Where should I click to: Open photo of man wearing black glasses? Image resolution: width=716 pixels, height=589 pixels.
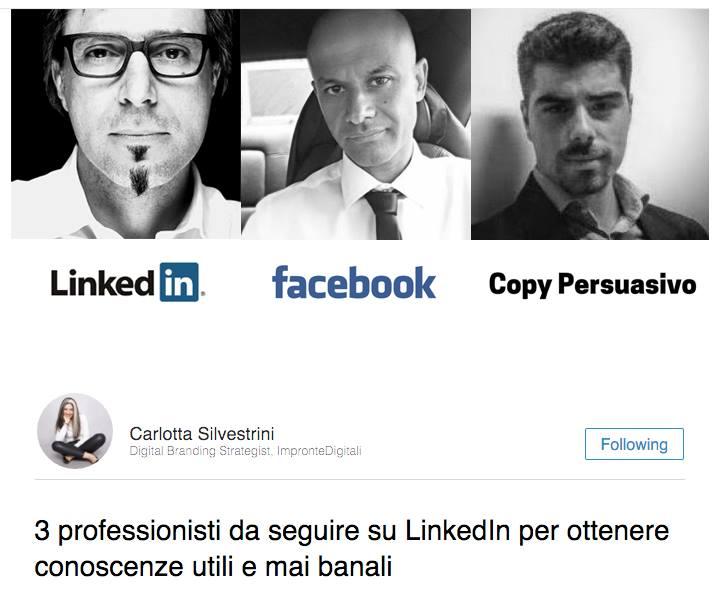[x=126, y=124]
